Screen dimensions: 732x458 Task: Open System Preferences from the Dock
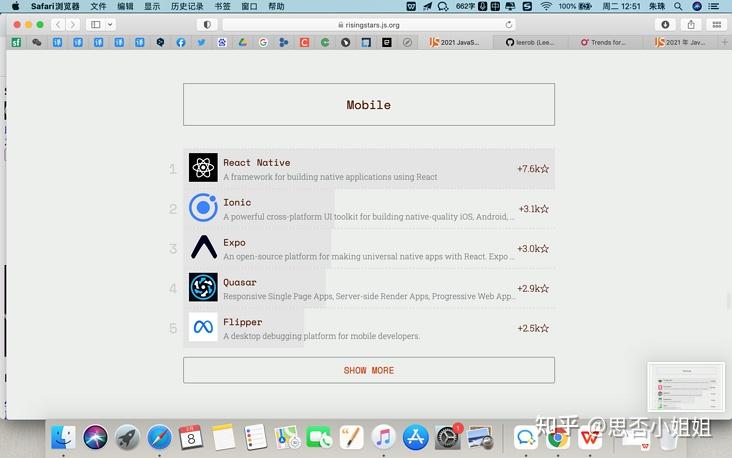(448, 437)
